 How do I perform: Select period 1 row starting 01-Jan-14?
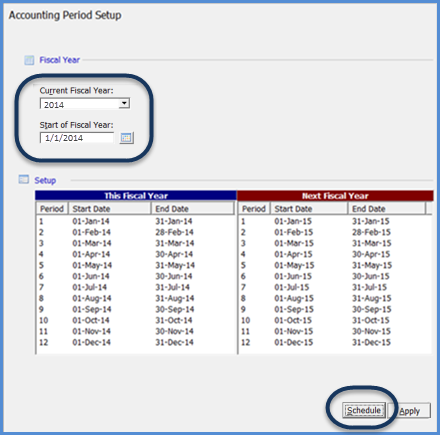(136, 221)
